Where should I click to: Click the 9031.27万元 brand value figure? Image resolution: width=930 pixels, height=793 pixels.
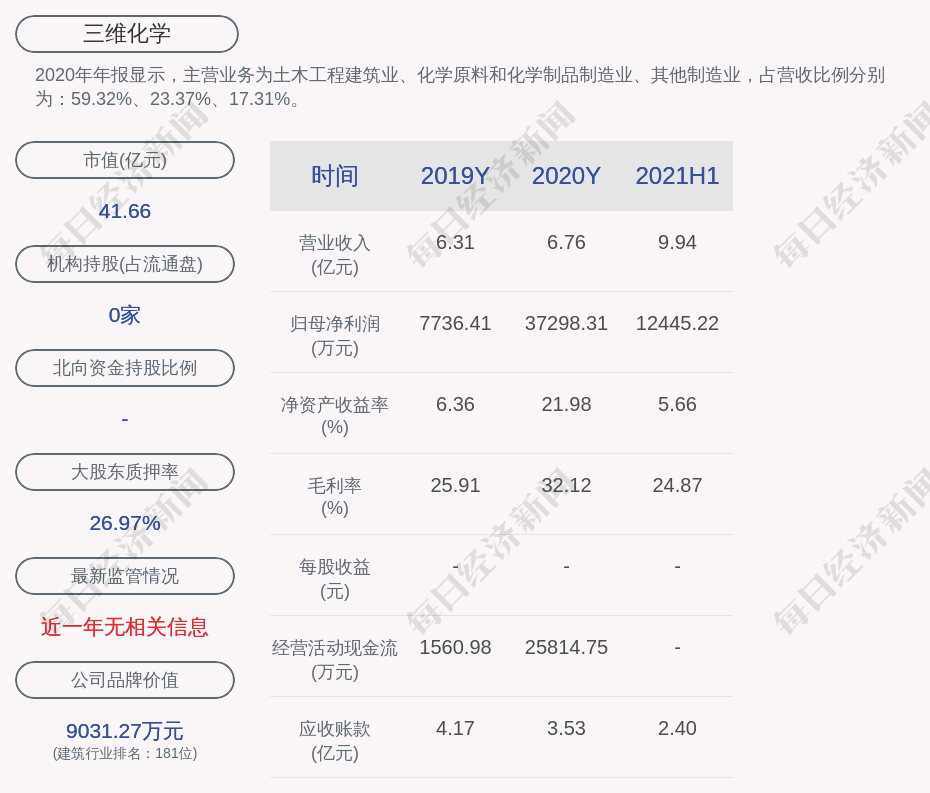click(125, 731)
